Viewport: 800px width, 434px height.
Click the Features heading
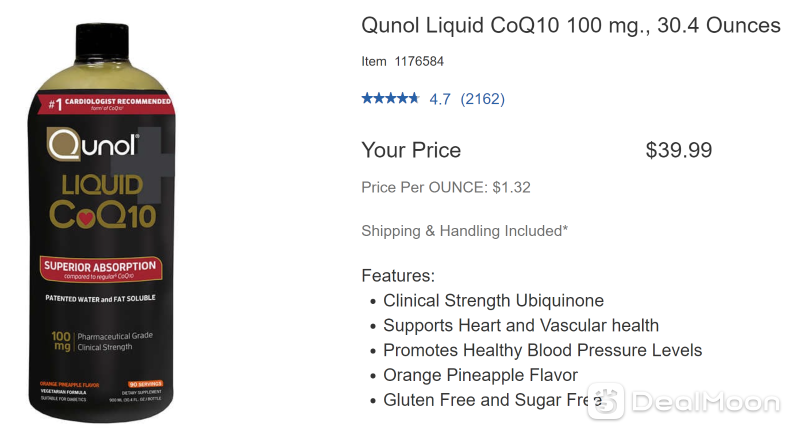pyautogui.click(x=398, y=276)
